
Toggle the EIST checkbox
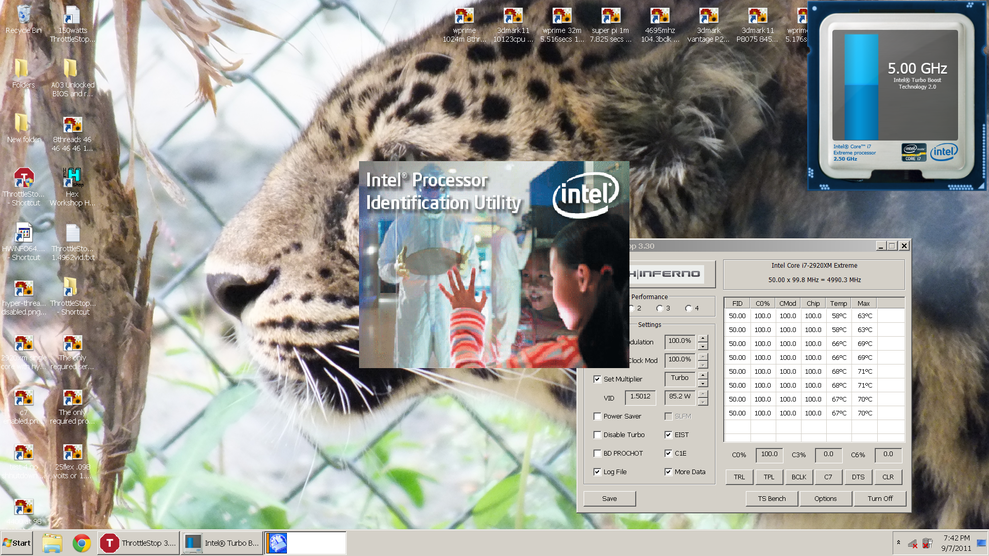(x=668, y=434)
